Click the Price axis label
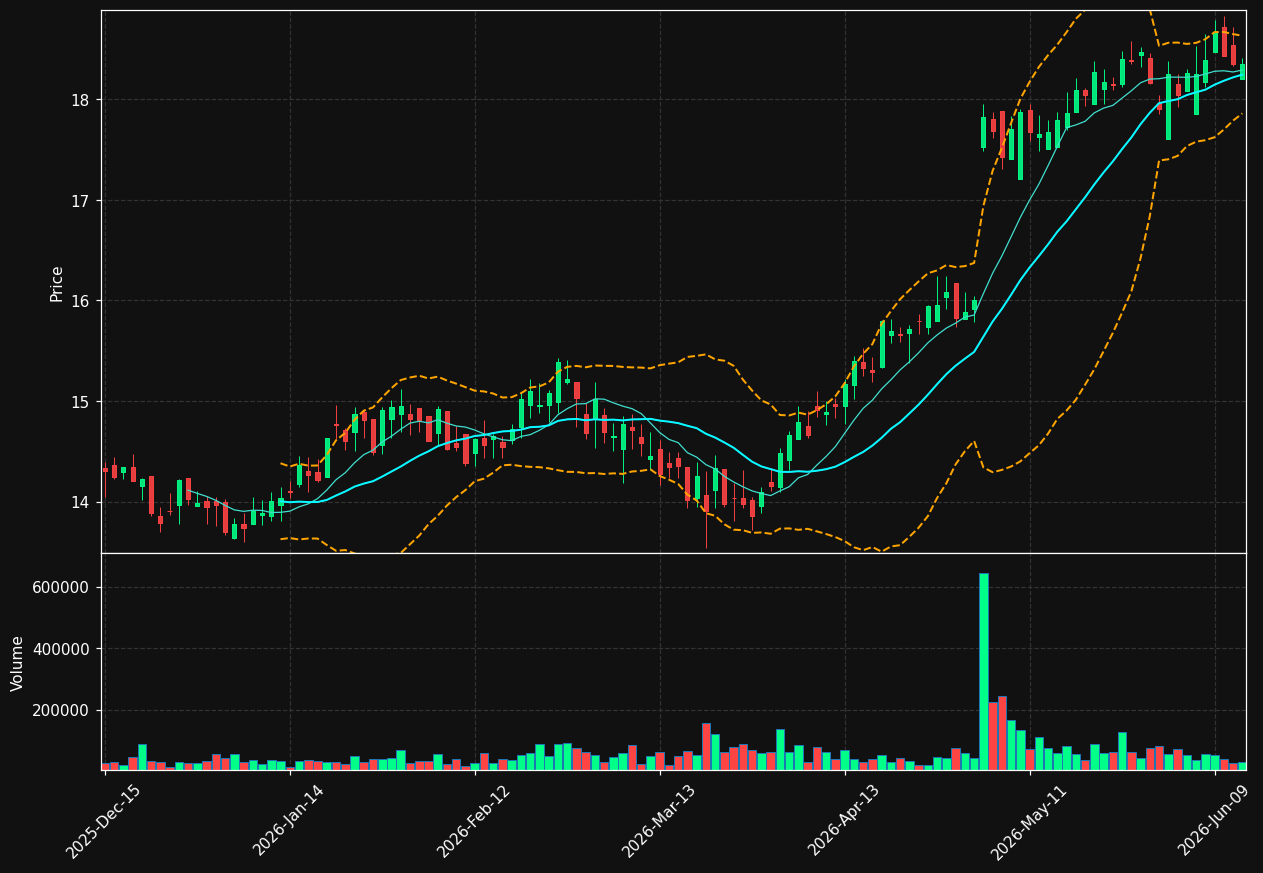Screen dimensions: 1263x873 (x=57, y=283)
